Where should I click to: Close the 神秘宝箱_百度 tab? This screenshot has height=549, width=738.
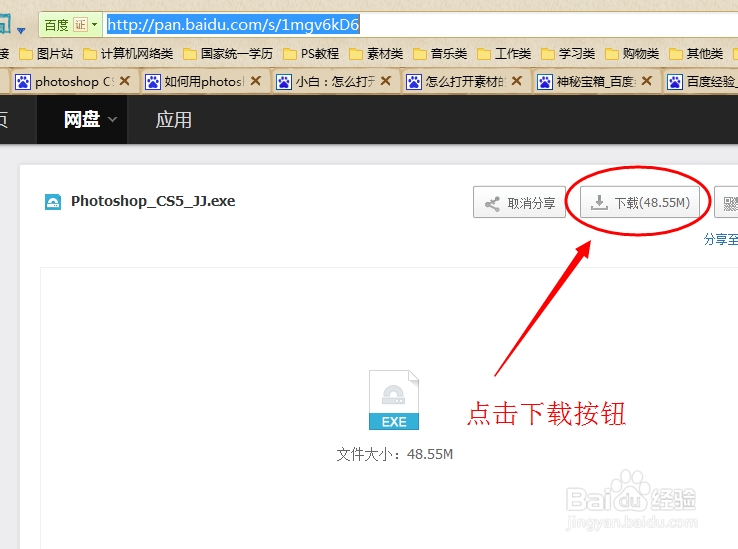tap(647, 81)
